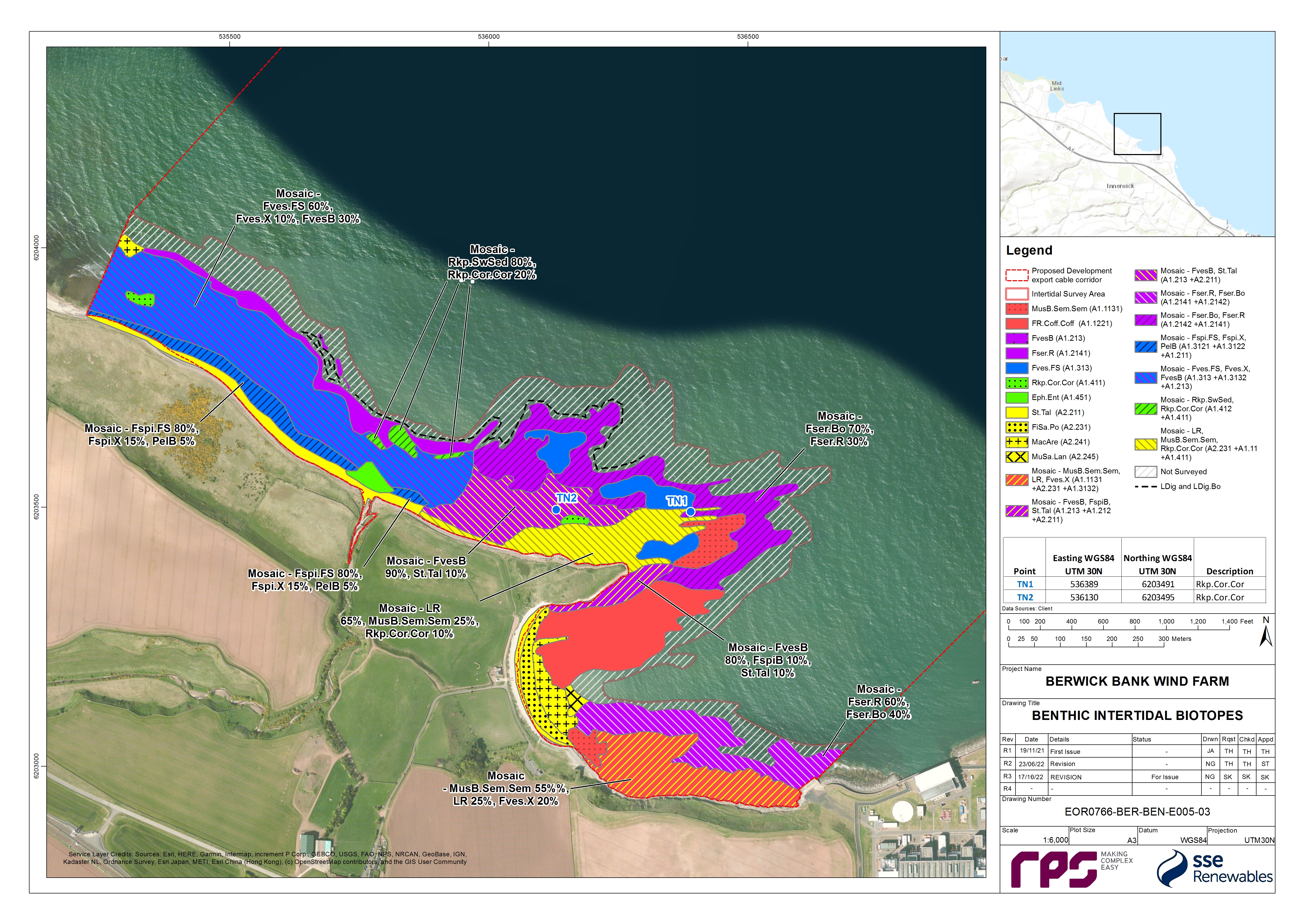The height and width of the screenshot is (924, 1306).
Task: Click the TN2 blue point marker
Action: (556, 510)
